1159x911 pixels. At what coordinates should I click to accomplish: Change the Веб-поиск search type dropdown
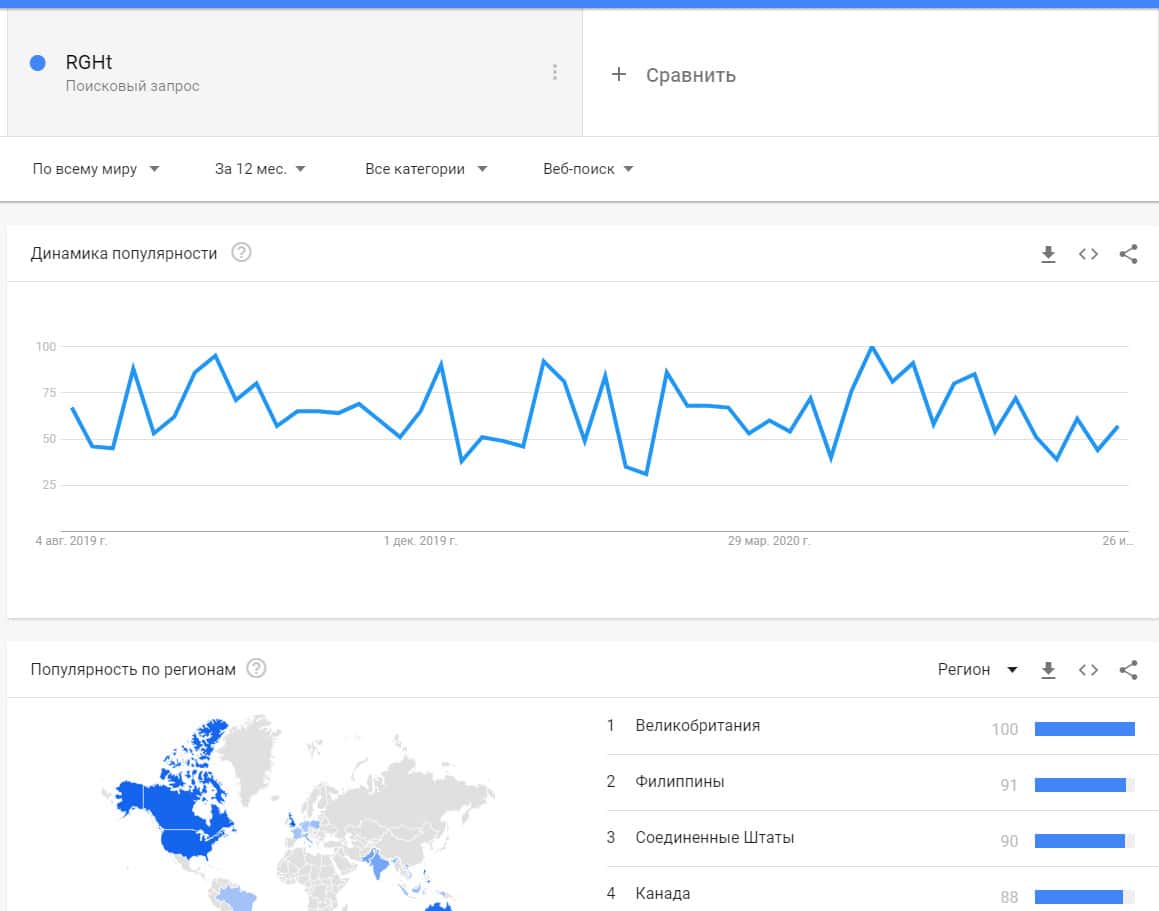(588, 169)
